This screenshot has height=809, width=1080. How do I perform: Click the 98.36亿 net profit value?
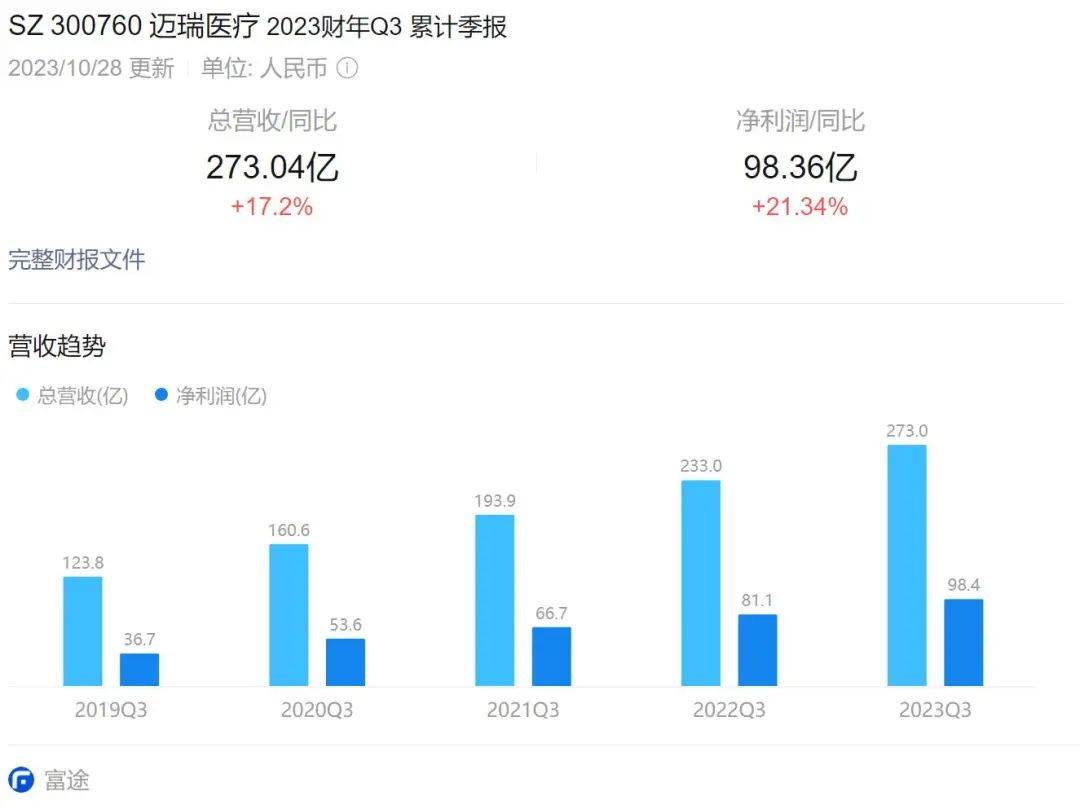[800, 167]
